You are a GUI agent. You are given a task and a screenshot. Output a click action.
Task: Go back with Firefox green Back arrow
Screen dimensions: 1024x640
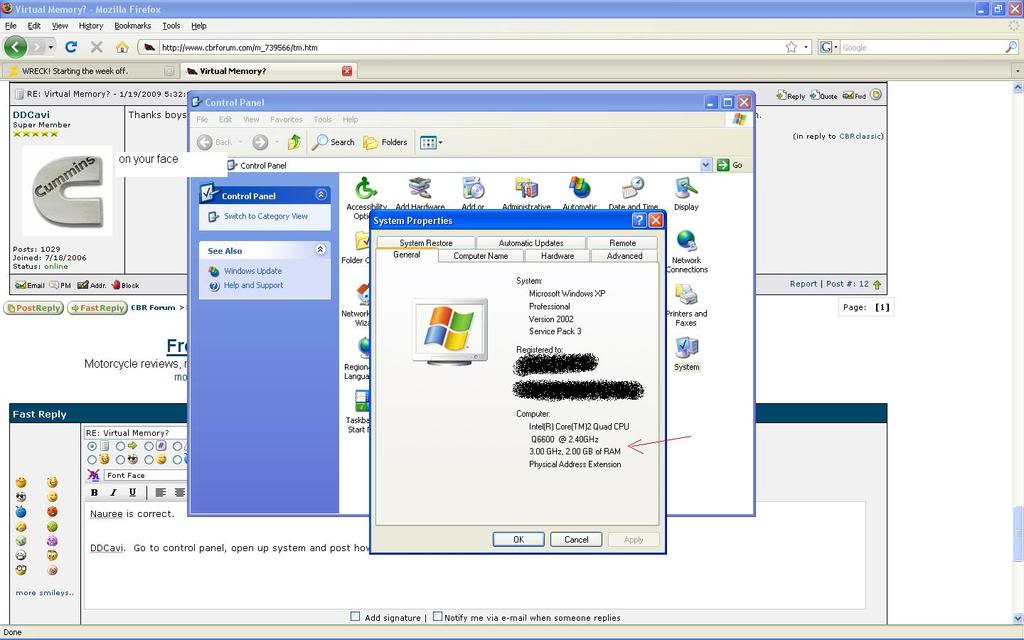[x=15, y=47]
